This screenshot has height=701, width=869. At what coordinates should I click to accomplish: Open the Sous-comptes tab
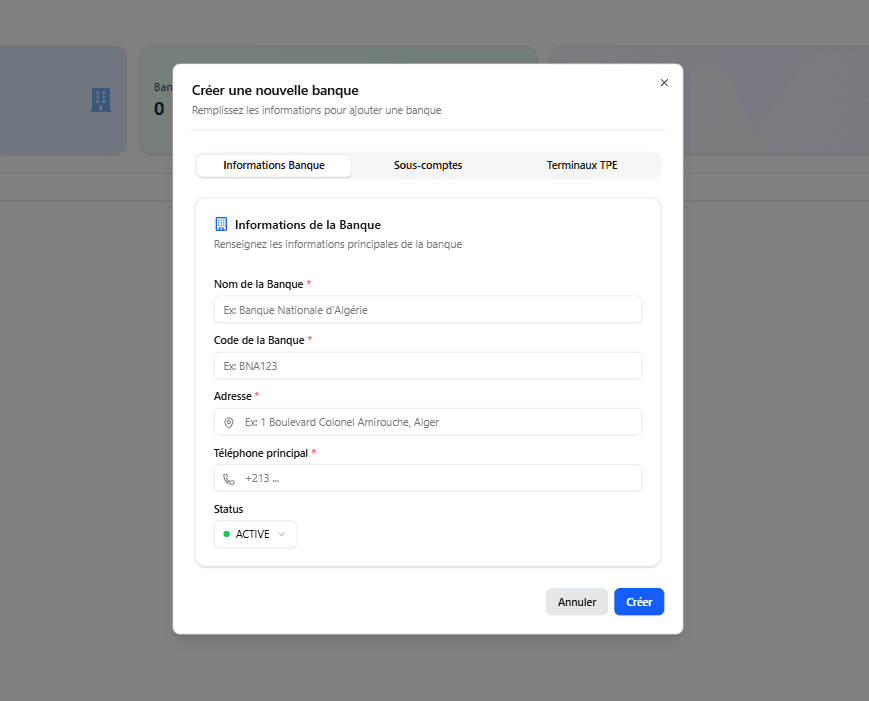[428, 165]
